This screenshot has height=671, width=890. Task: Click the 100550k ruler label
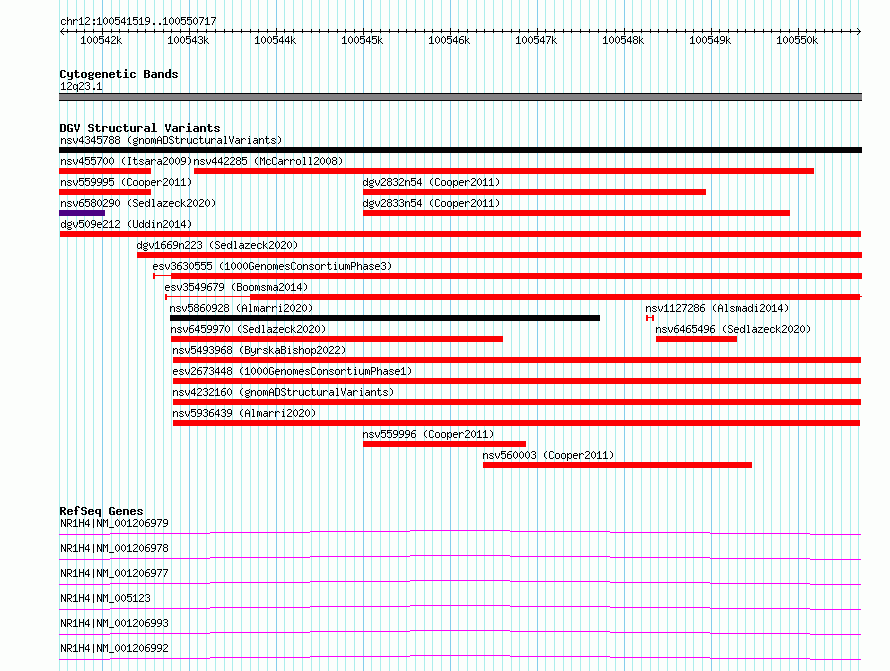[797, 40]
